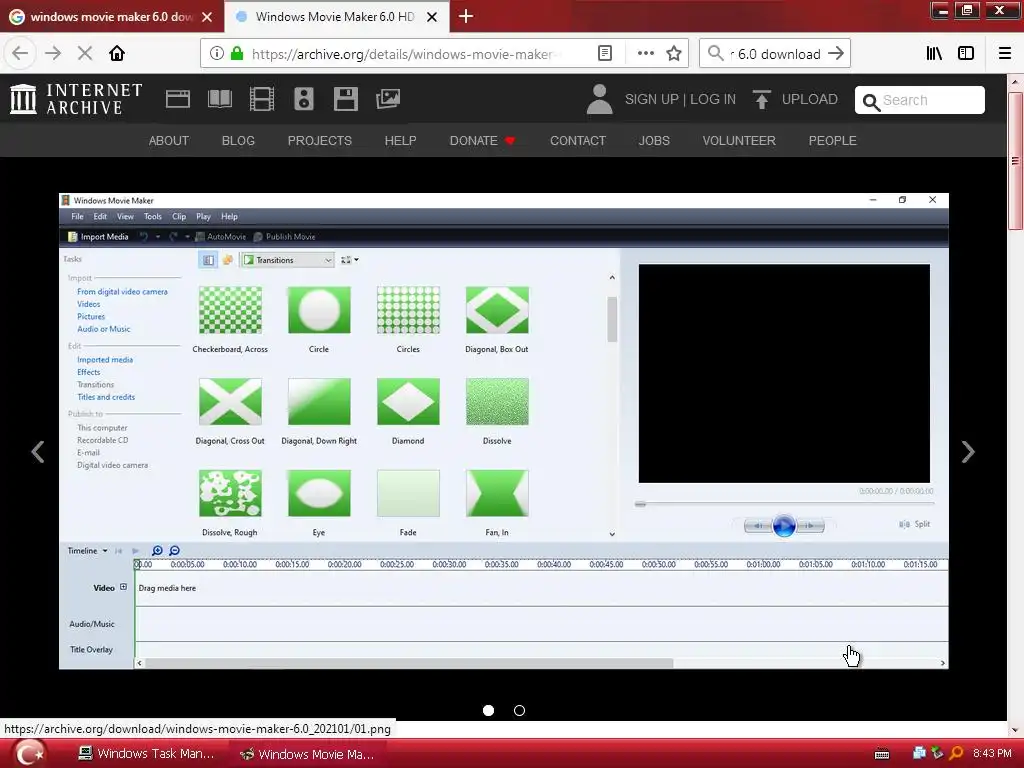Click the UPLOAD link
The height and width of the screenshot is (768, 1024).
[810, 99]
